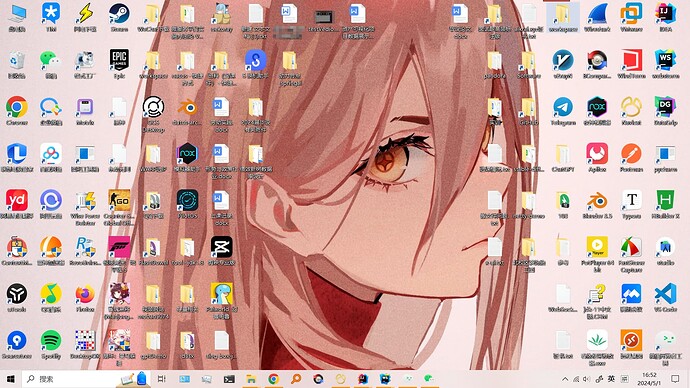Image resolution: width=690 pixels, height=388 pixels.
Task: Open the notification center icon
Action: click(675, 379)
